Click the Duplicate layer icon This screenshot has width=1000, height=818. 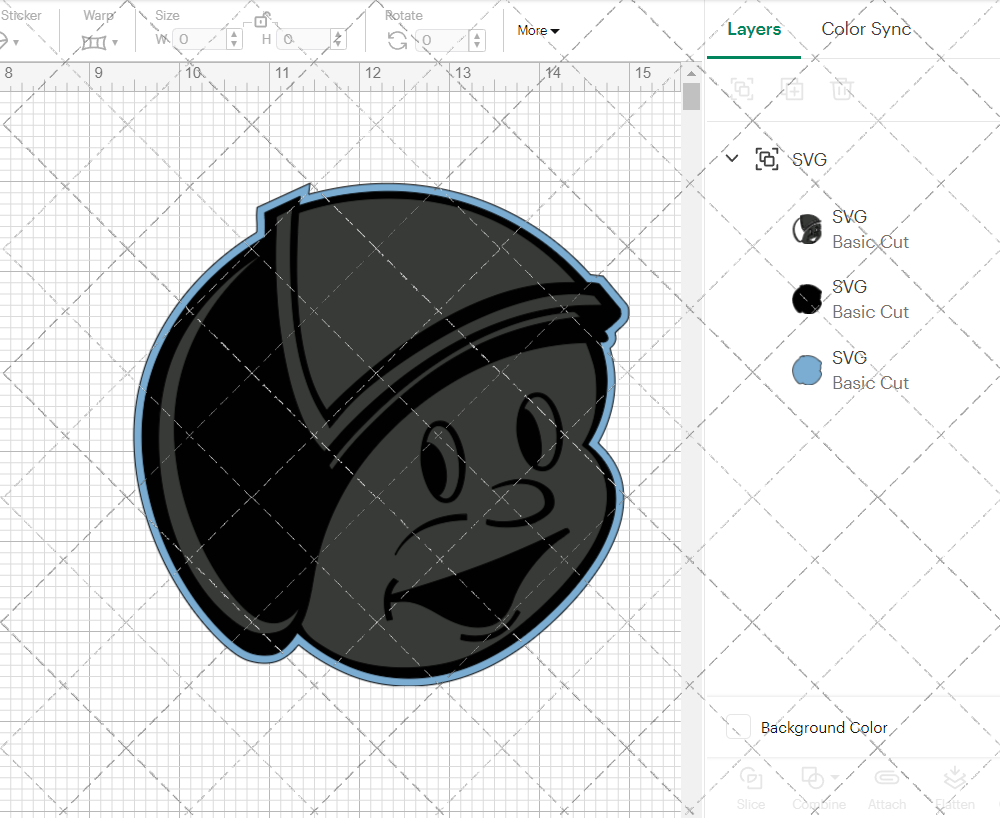(793, 90)
